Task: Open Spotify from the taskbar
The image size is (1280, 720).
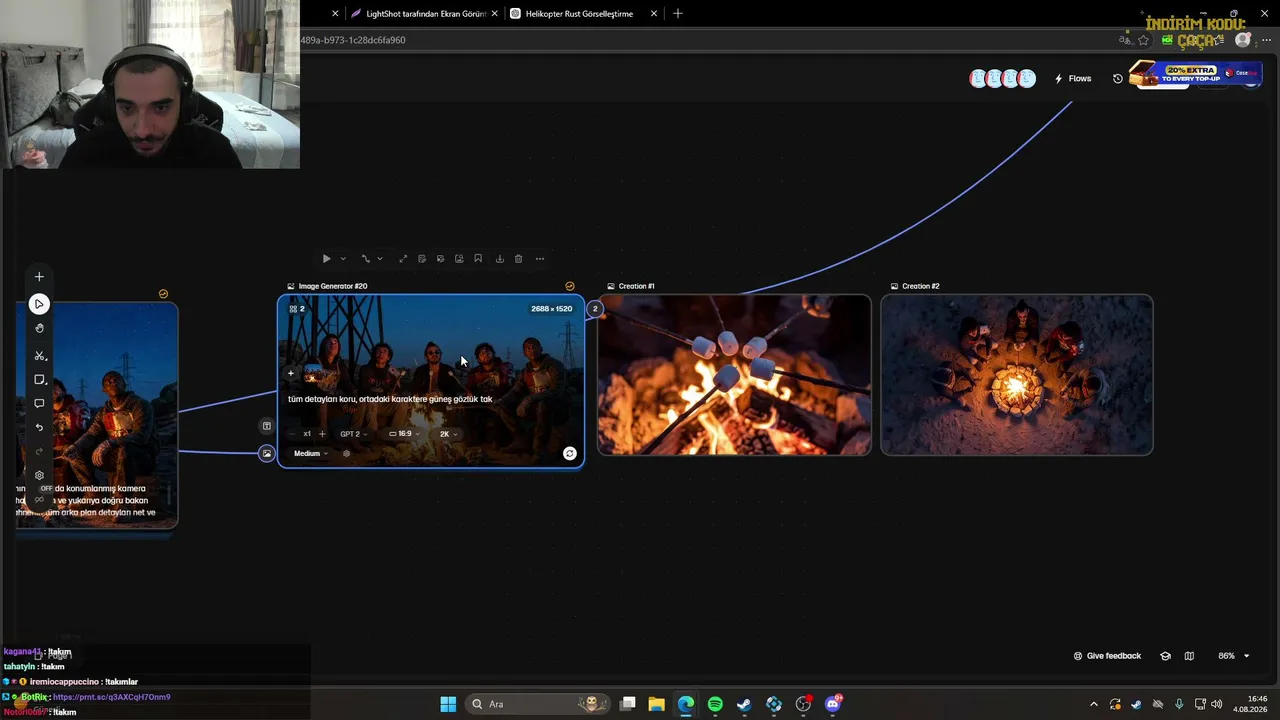Action: (715, 704)
